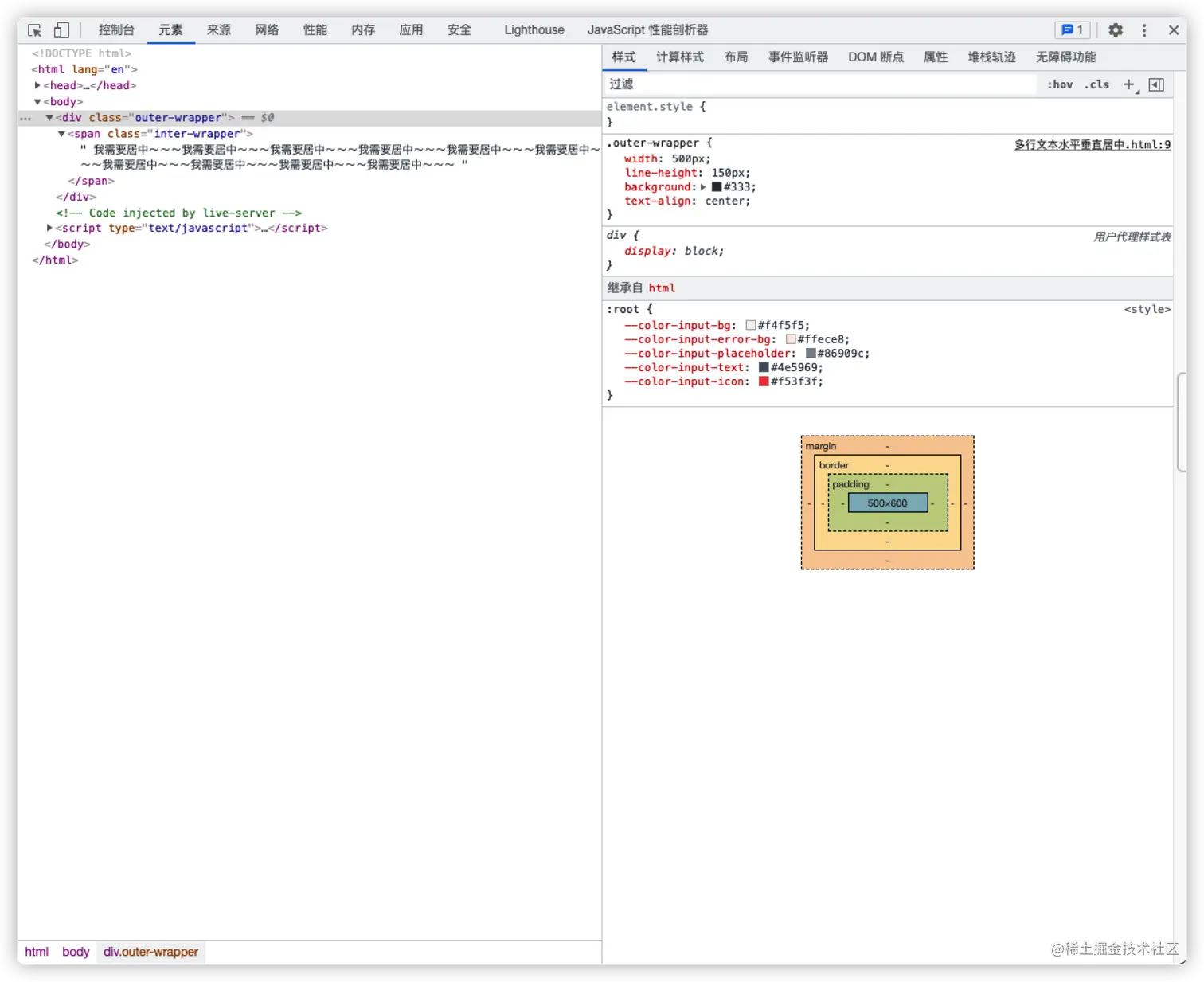Screen dimensions: 1204x982
Task: Open the Lighthouse tab
Action: [534, 30]
